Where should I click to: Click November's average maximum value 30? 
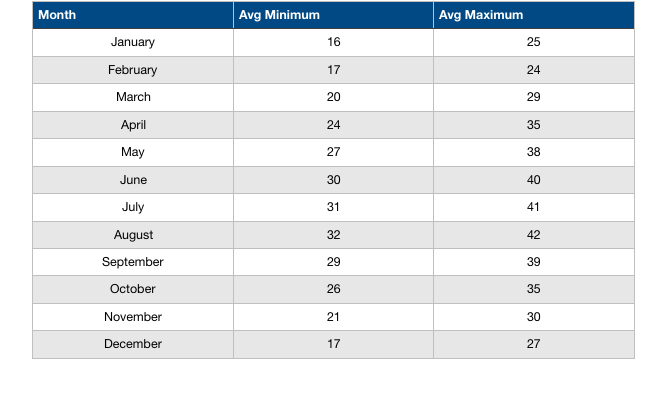tap(533, 317)
